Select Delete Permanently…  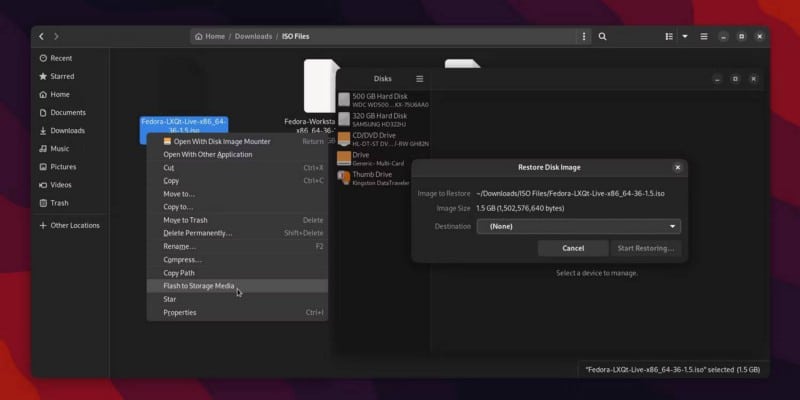(x=237, y=233)
